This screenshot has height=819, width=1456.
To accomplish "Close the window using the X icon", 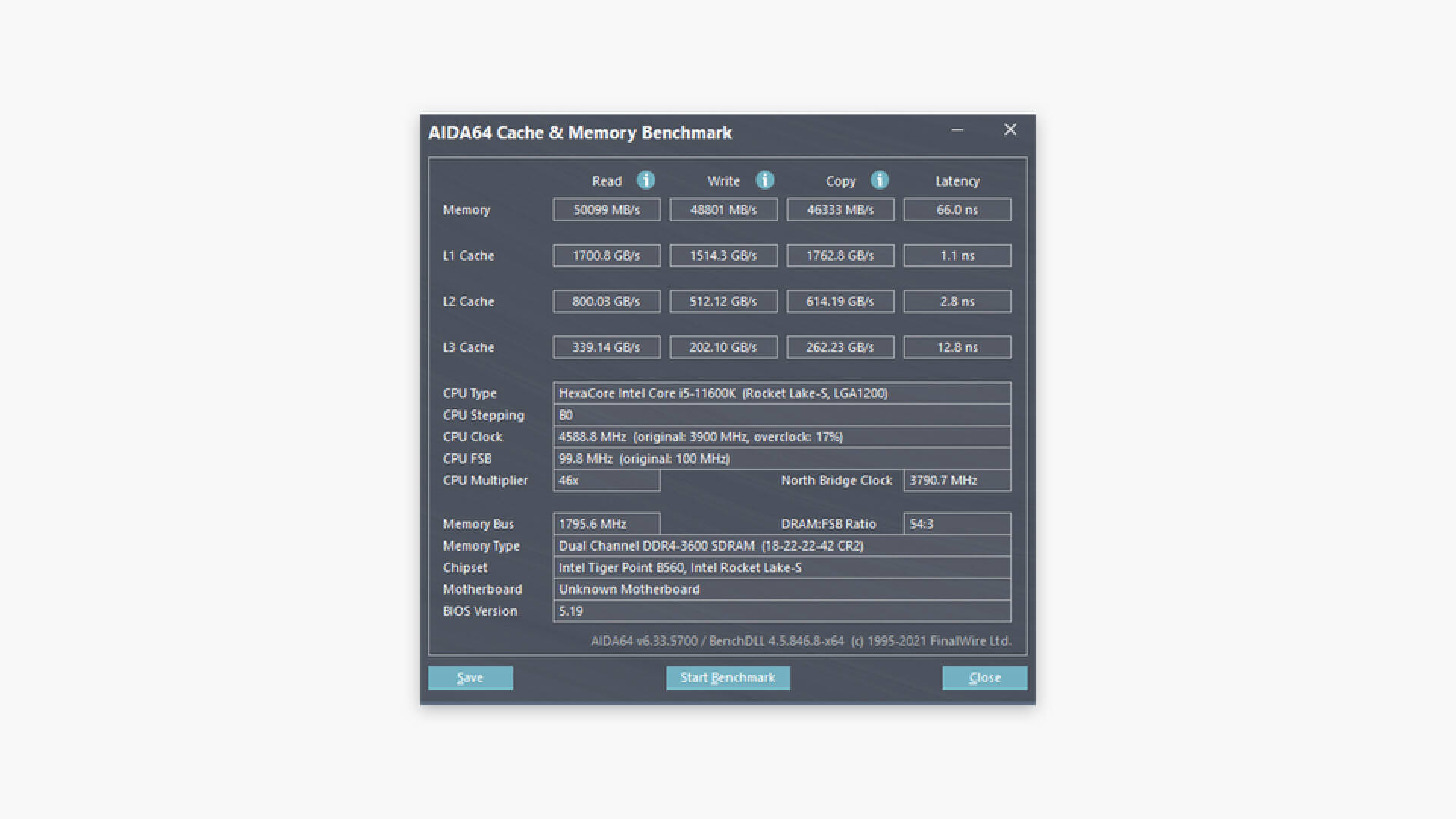I will [x=1010, y=130].
